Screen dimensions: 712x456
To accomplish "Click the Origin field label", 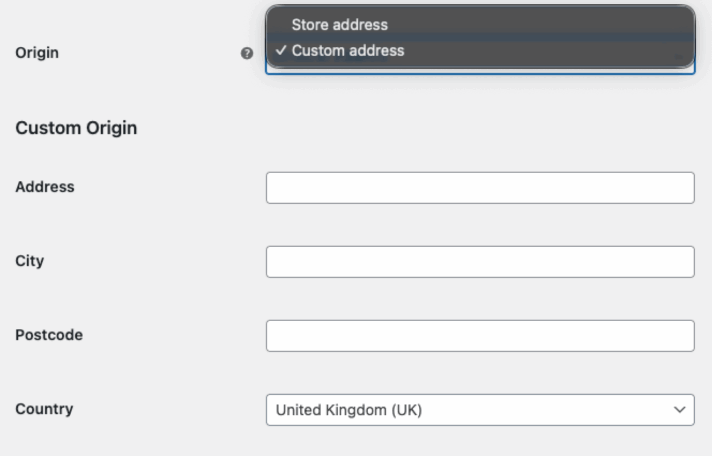I will 37,53.
